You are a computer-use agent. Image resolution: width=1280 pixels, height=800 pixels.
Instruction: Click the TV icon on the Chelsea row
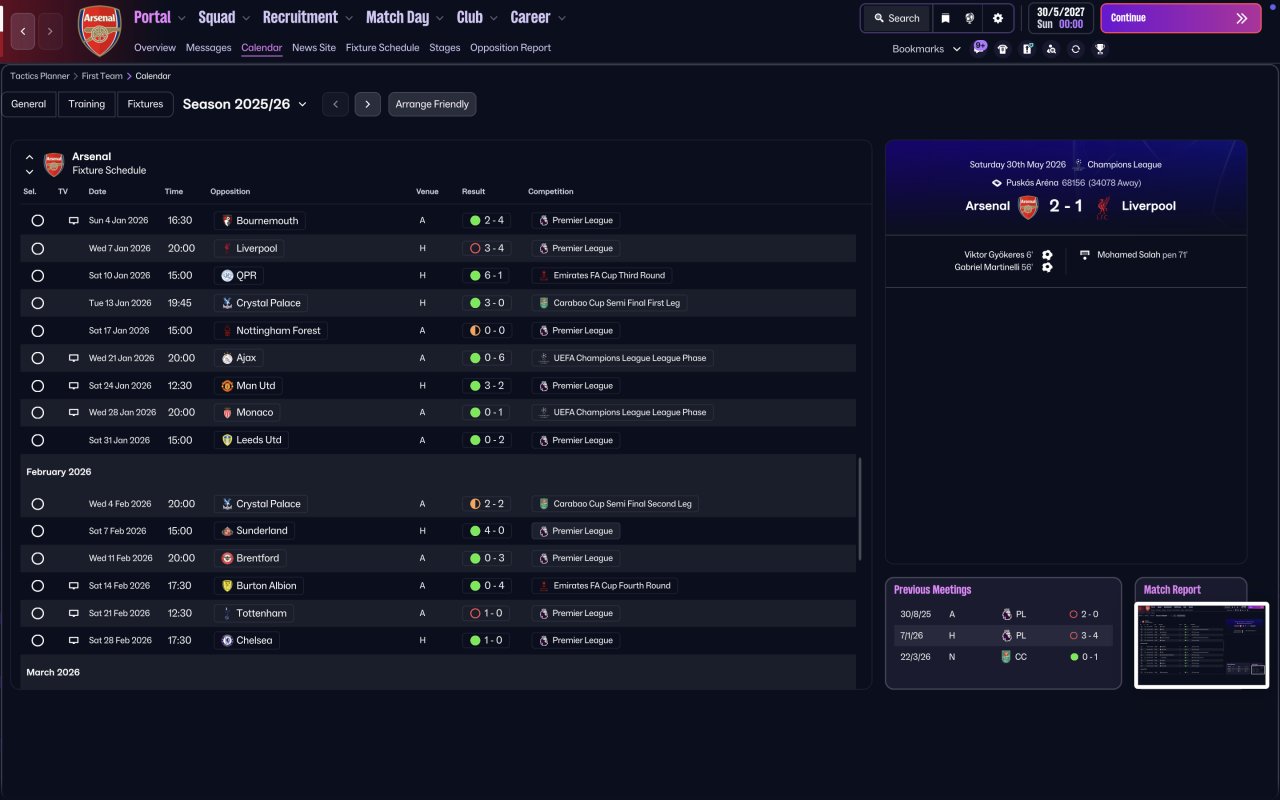pos(73,640)
